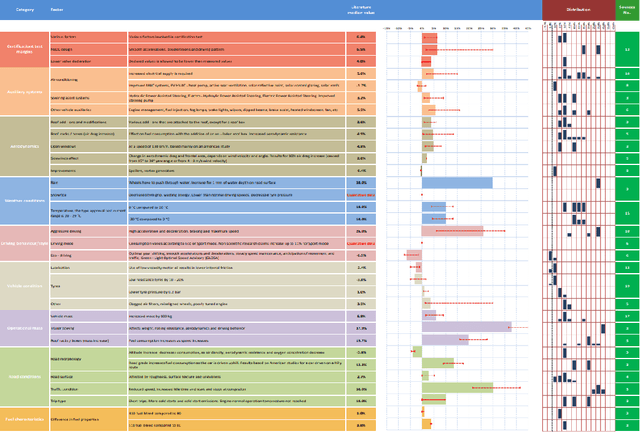Image resolution: width=640 pixels, height=432 pixels.
Task: Click the green Sources No. header
Action: click(x=625, y=10)
